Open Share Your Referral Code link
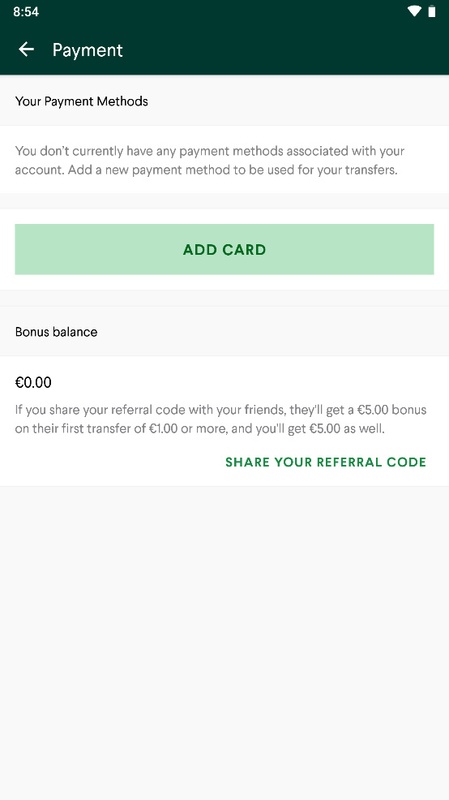449x800 pixels. tap(326, 462)
